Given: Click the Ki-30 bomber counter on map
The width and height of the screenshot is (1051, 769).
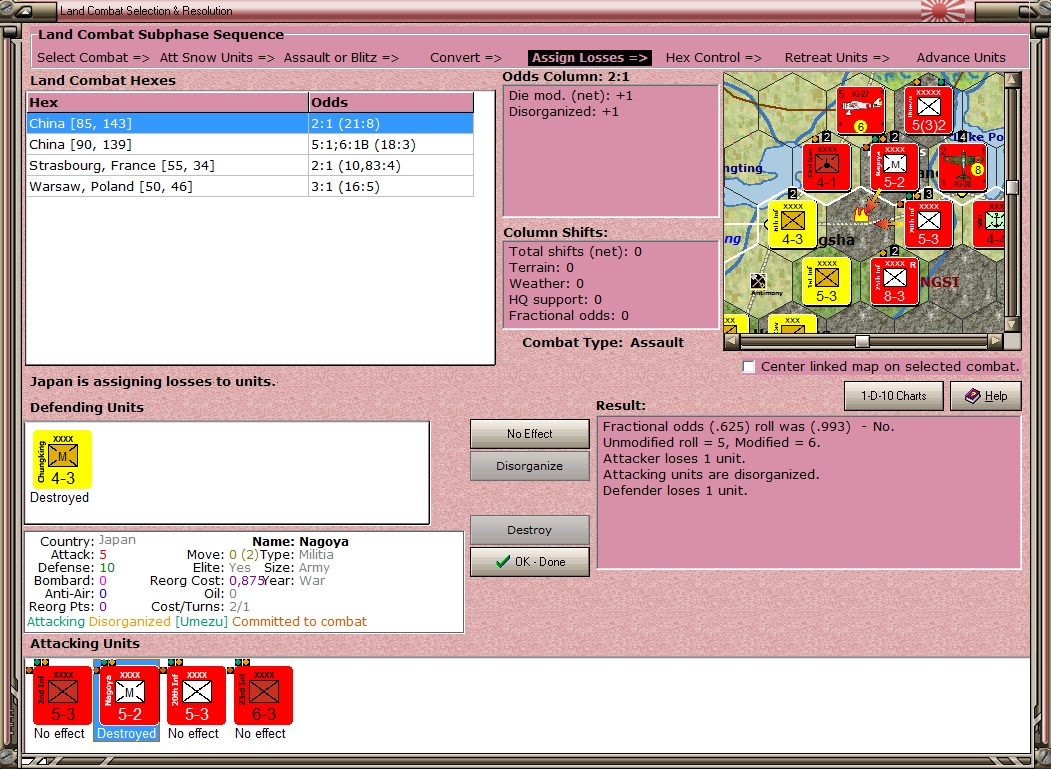Looking at the screenshot, I should point(962,167).
